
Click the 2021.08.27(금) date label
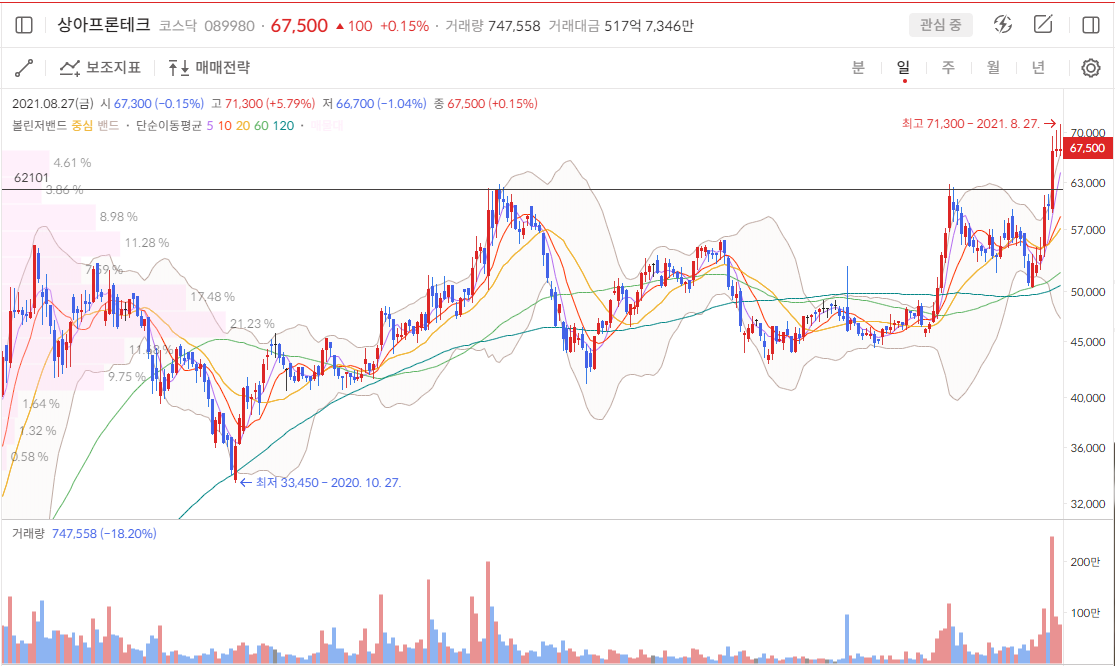pyautogui.click(x=53, y=104)
